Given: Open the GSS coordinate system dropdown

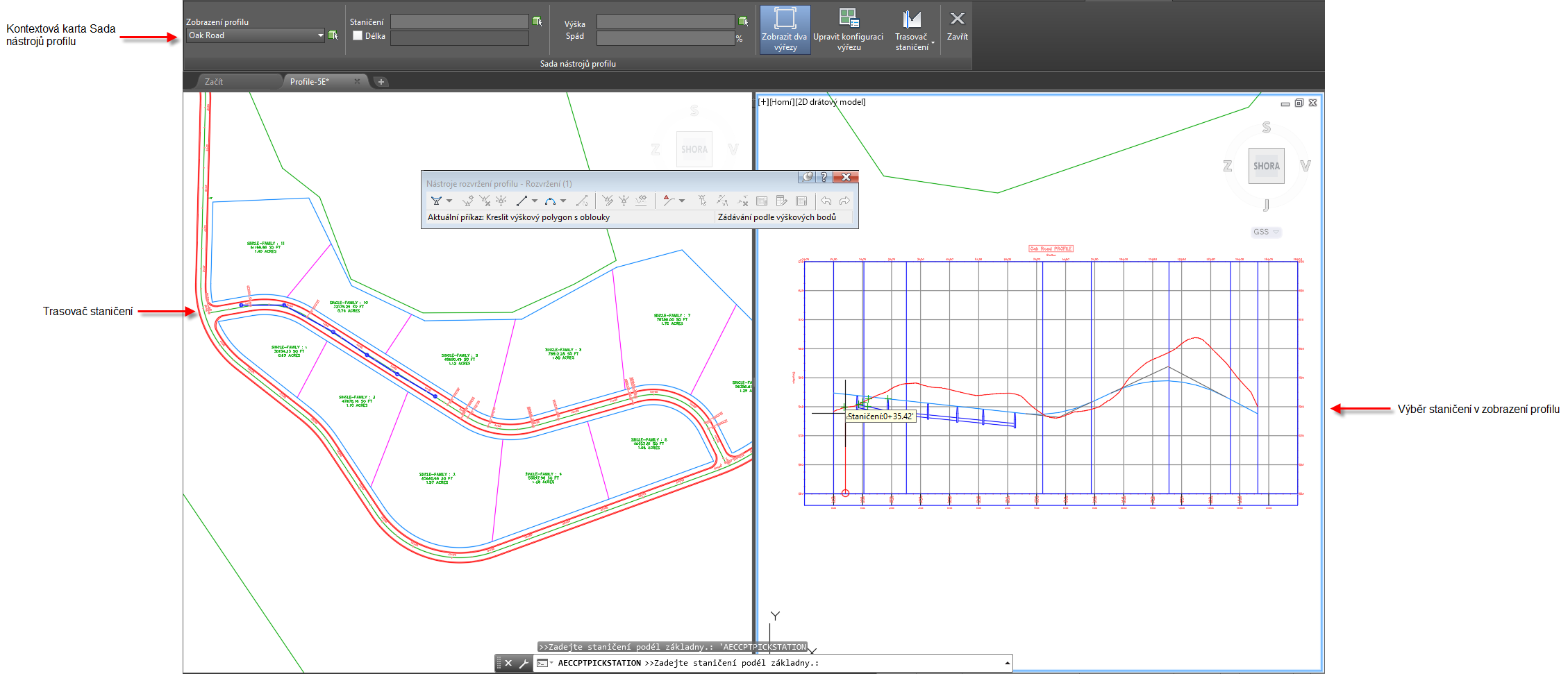Looking at the screenshot, I should coord(1266,232).
